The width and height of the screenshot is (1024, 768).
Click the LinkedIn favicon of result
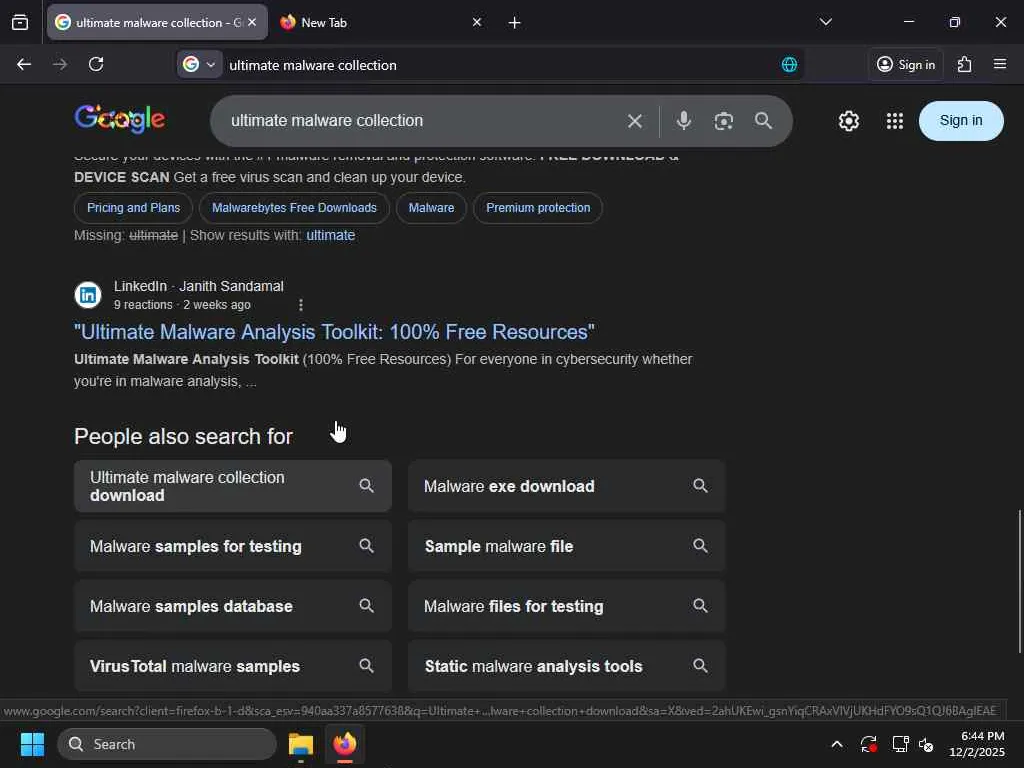tap(88, 295)
